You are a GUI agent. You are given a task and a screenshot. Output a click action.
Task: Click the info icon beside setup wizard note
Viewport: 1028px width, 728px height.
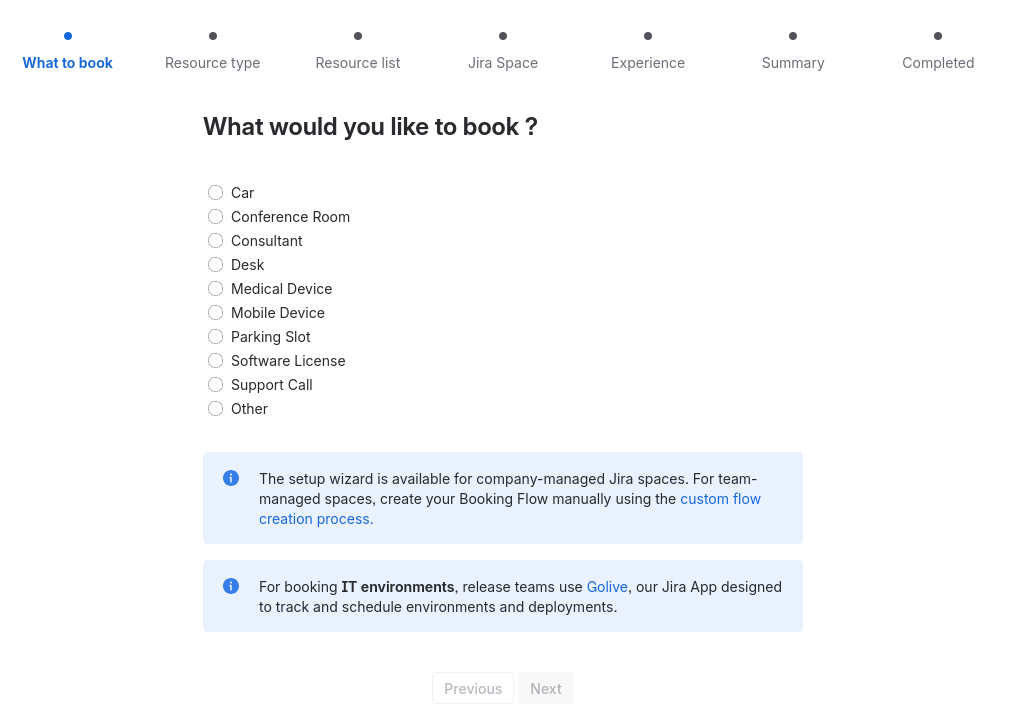click(231, 478)
